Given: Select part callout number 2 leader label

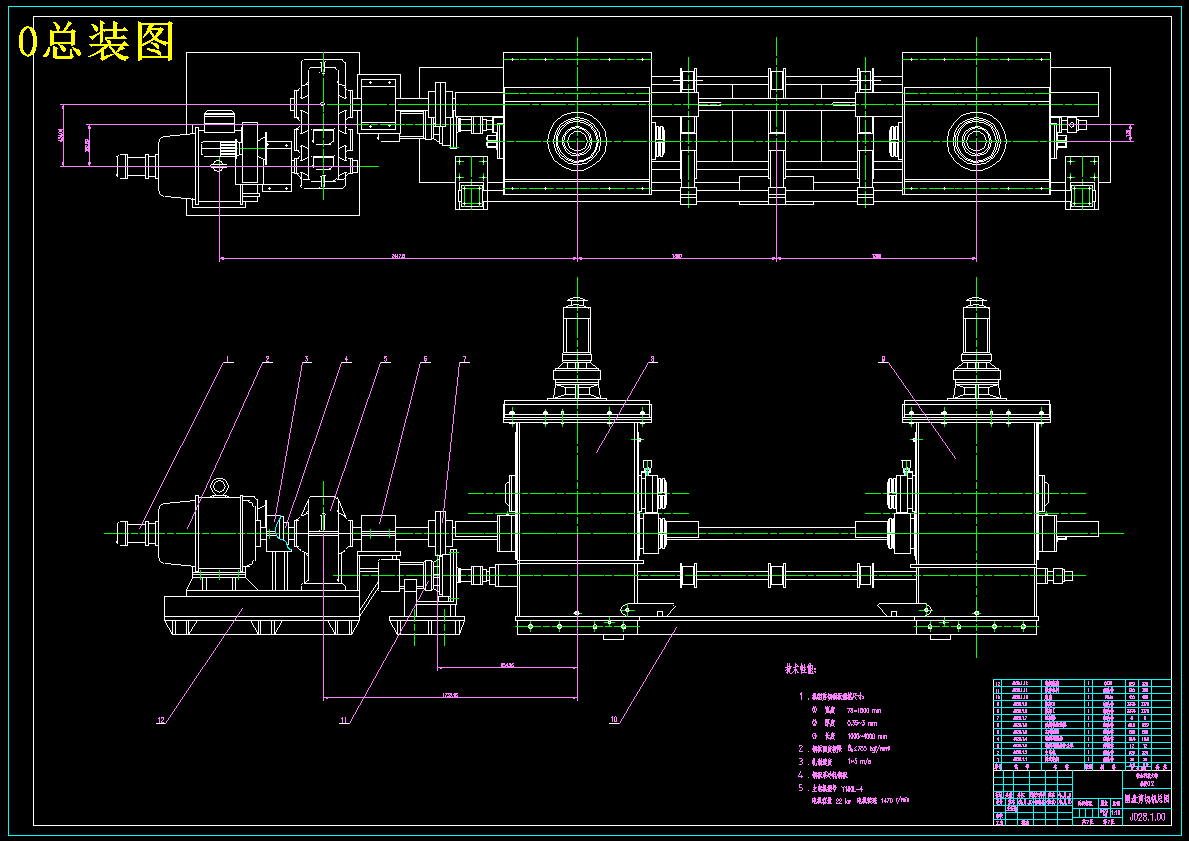Looking at the screenshot, I should 267,359.
